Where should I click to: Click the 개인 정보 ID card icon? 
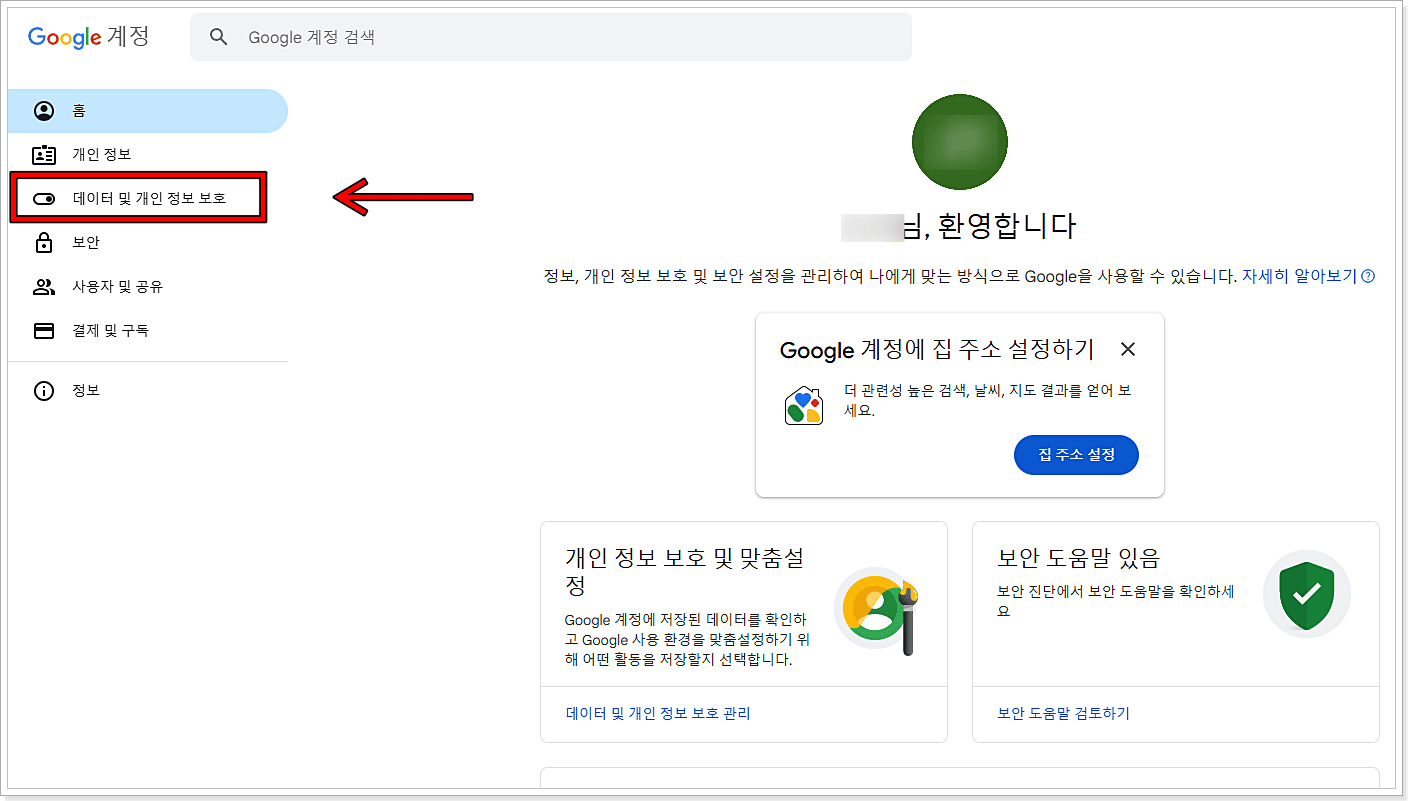(44, 154)
